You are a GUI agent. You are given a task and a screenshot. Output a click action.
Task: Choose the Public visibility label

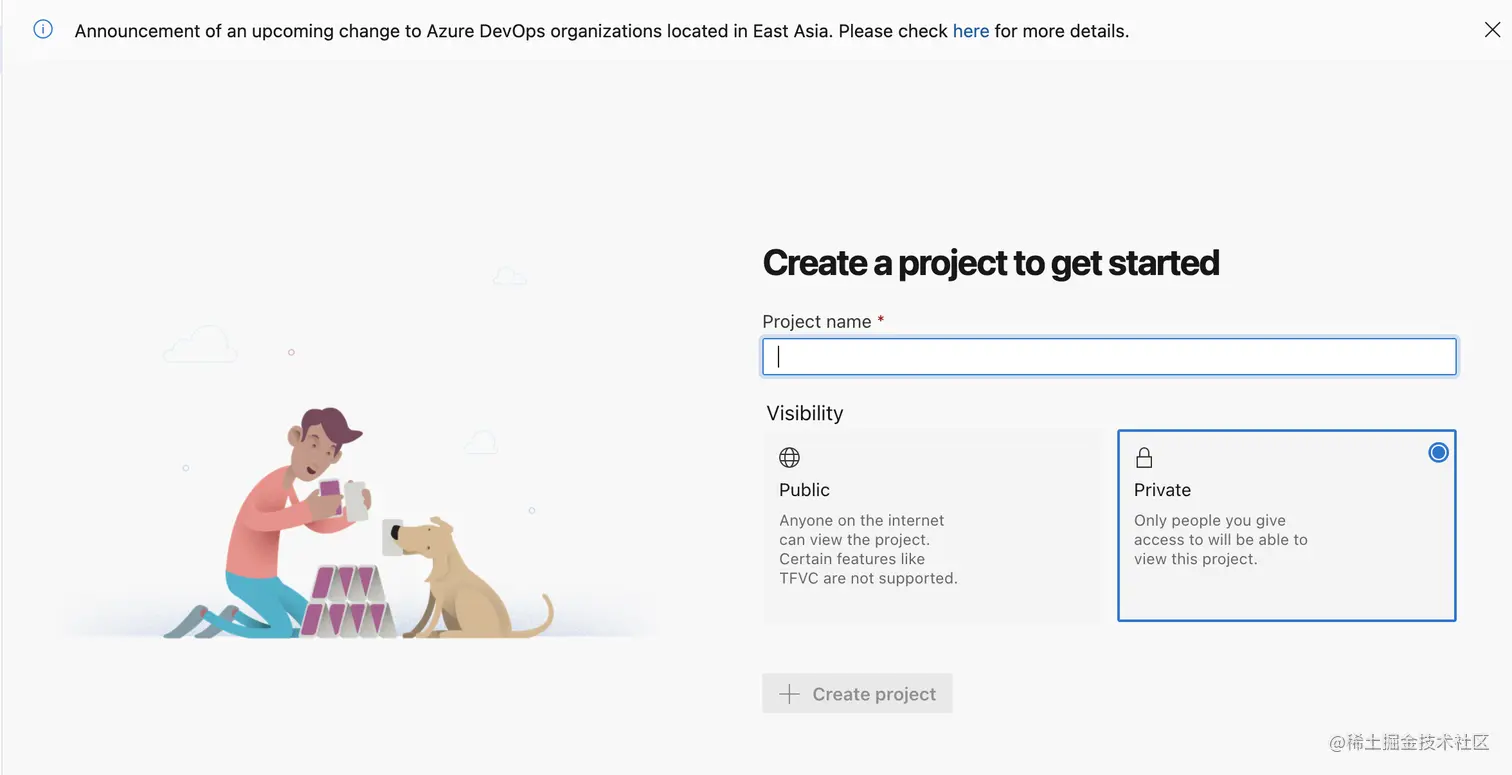[804, 490]
